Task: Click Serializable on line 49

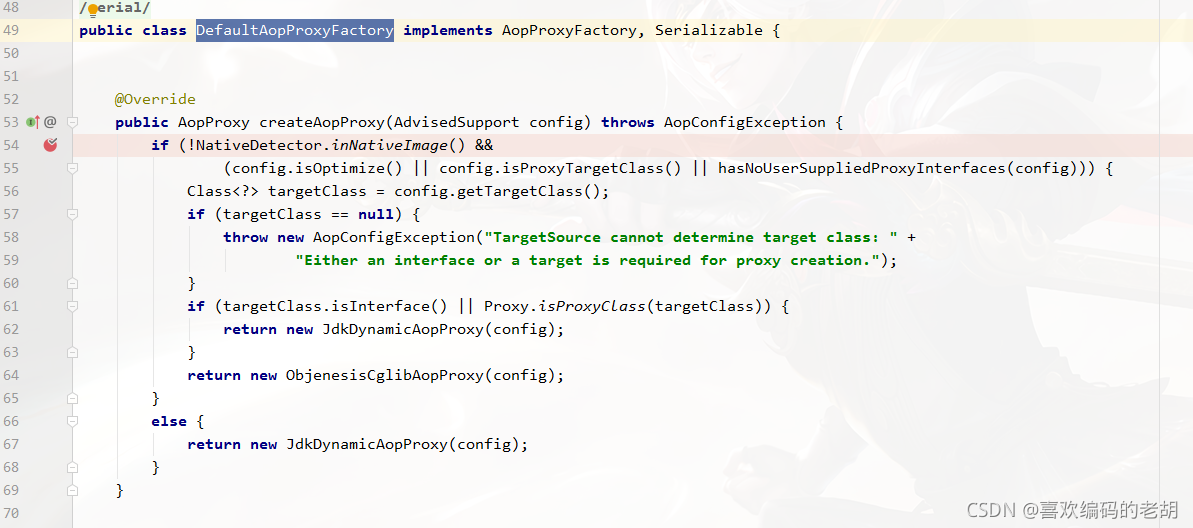Action: pyautogui.click(x=708, y=30)
